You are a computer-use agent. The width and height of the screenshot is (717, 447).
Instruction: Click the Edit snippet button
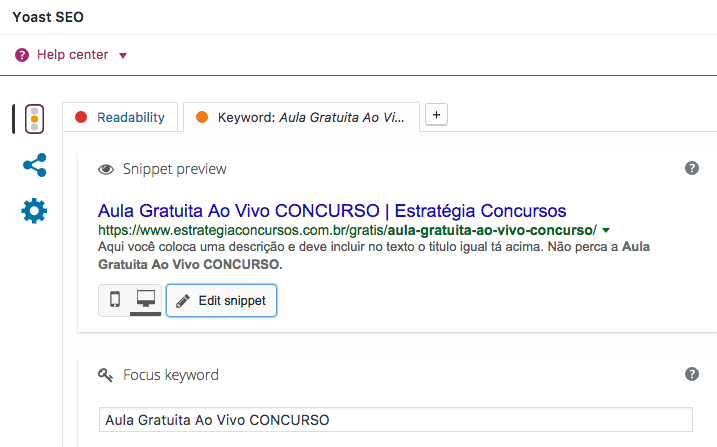point(221,300)
